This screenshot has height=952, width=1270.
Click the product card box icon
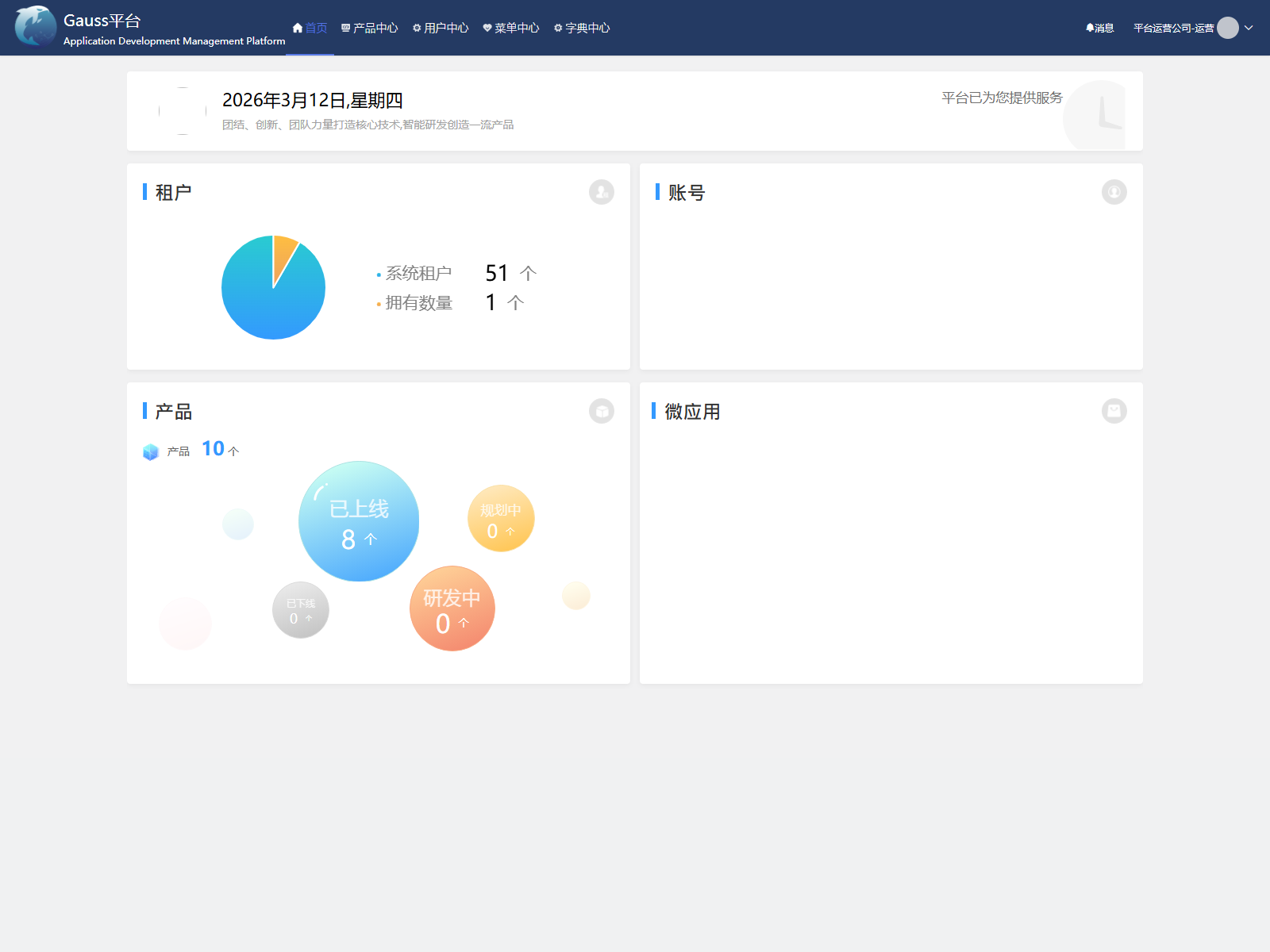601,411
